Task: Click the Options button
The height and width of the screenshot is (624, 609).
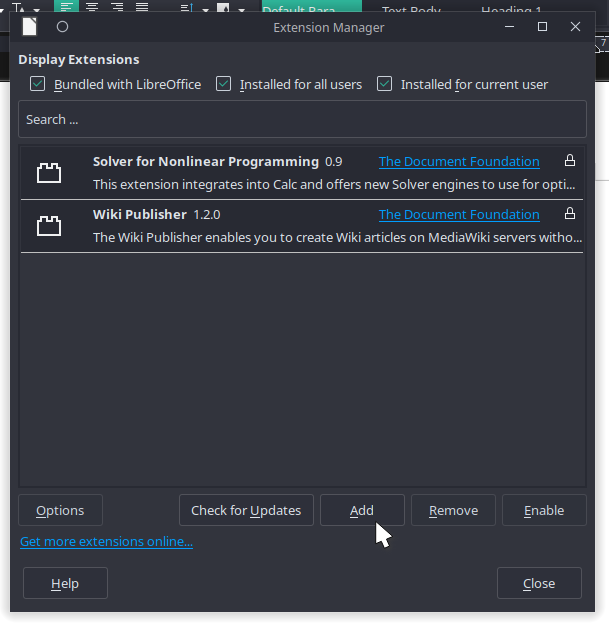Action: click(60, 510)
